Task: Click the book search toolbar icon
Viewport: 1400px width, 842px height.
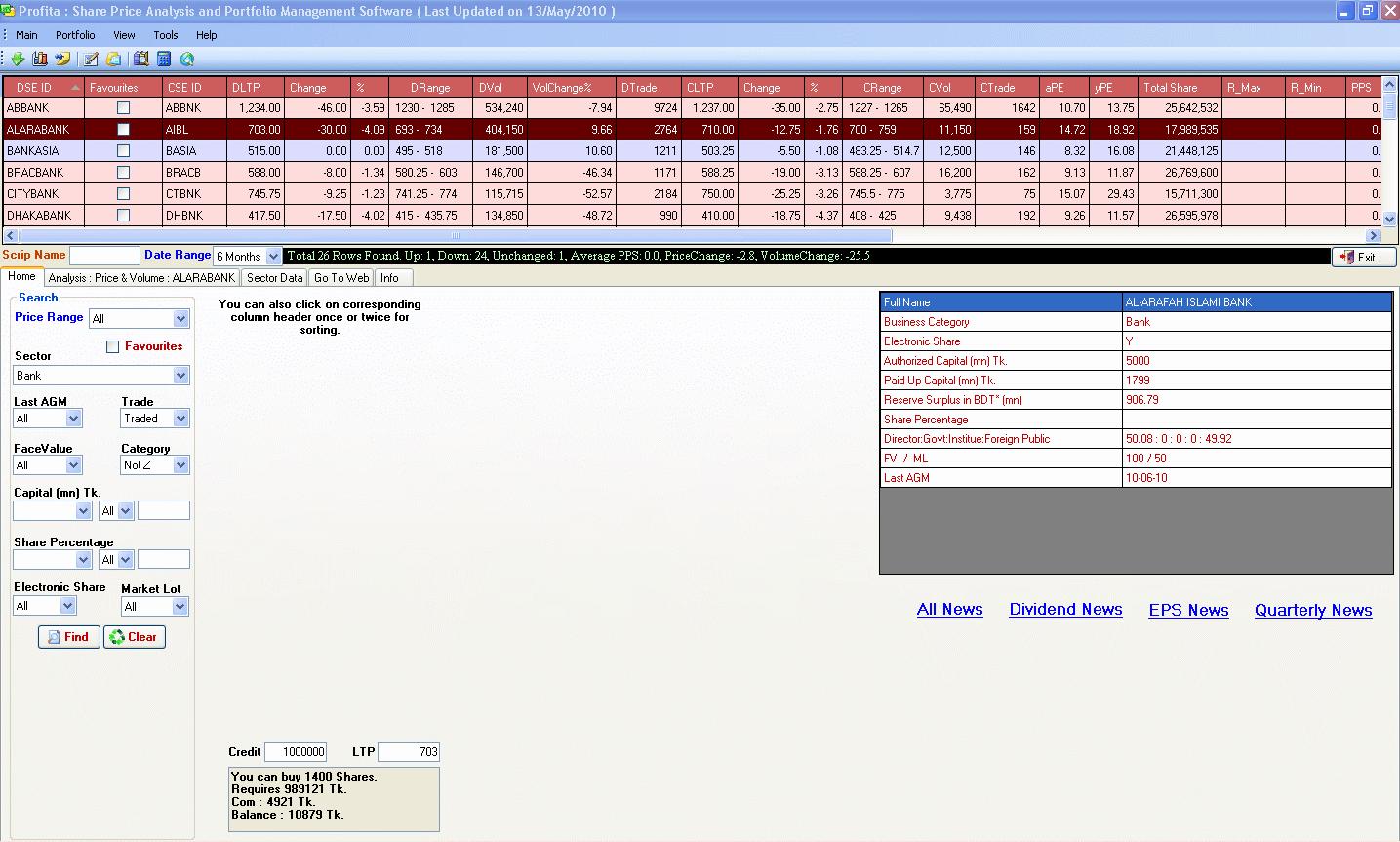Action: coord(141,59)
